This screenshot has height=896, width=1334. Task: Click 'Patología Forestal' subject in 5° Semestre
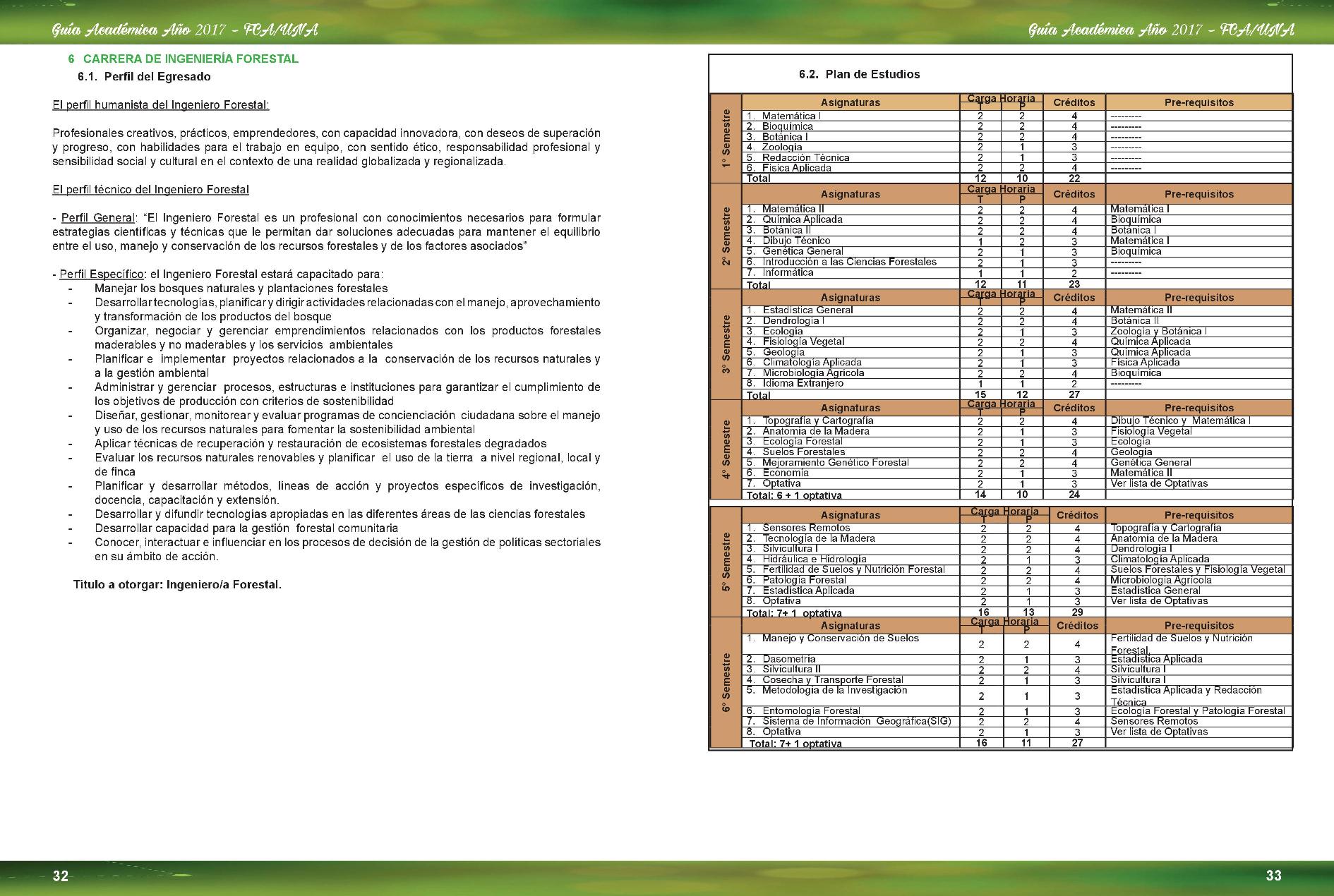tap(804, 580)
